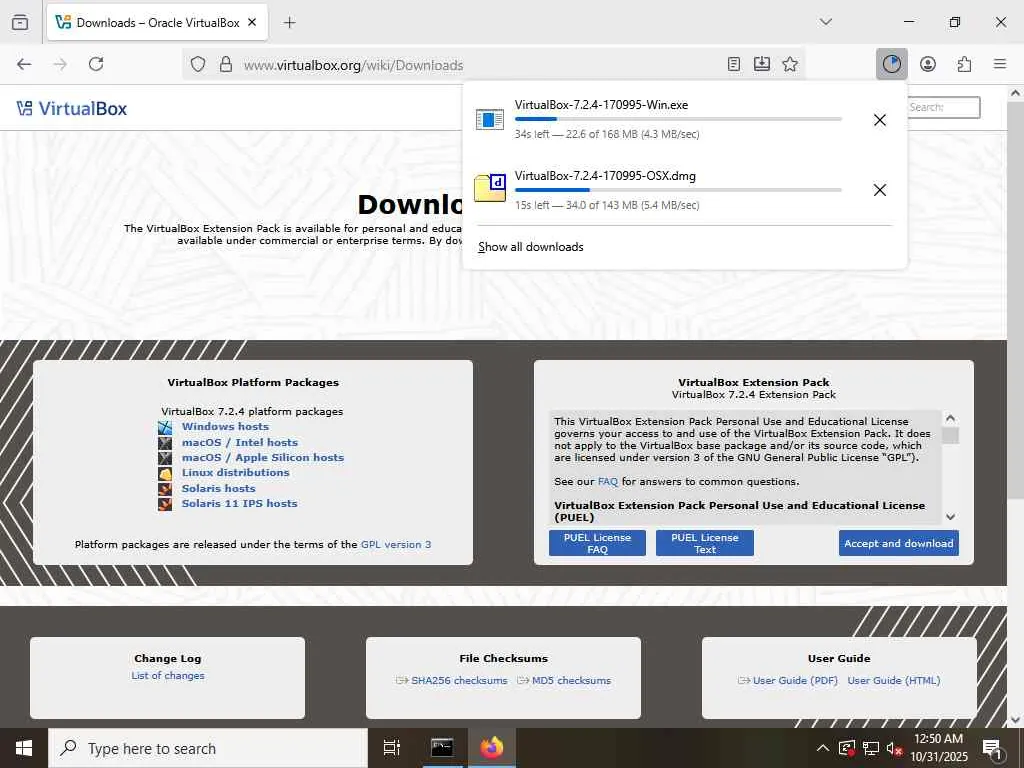The image size is (1024, 768).
Task: Open the MD5 checksums link
Action: [571, 680]
